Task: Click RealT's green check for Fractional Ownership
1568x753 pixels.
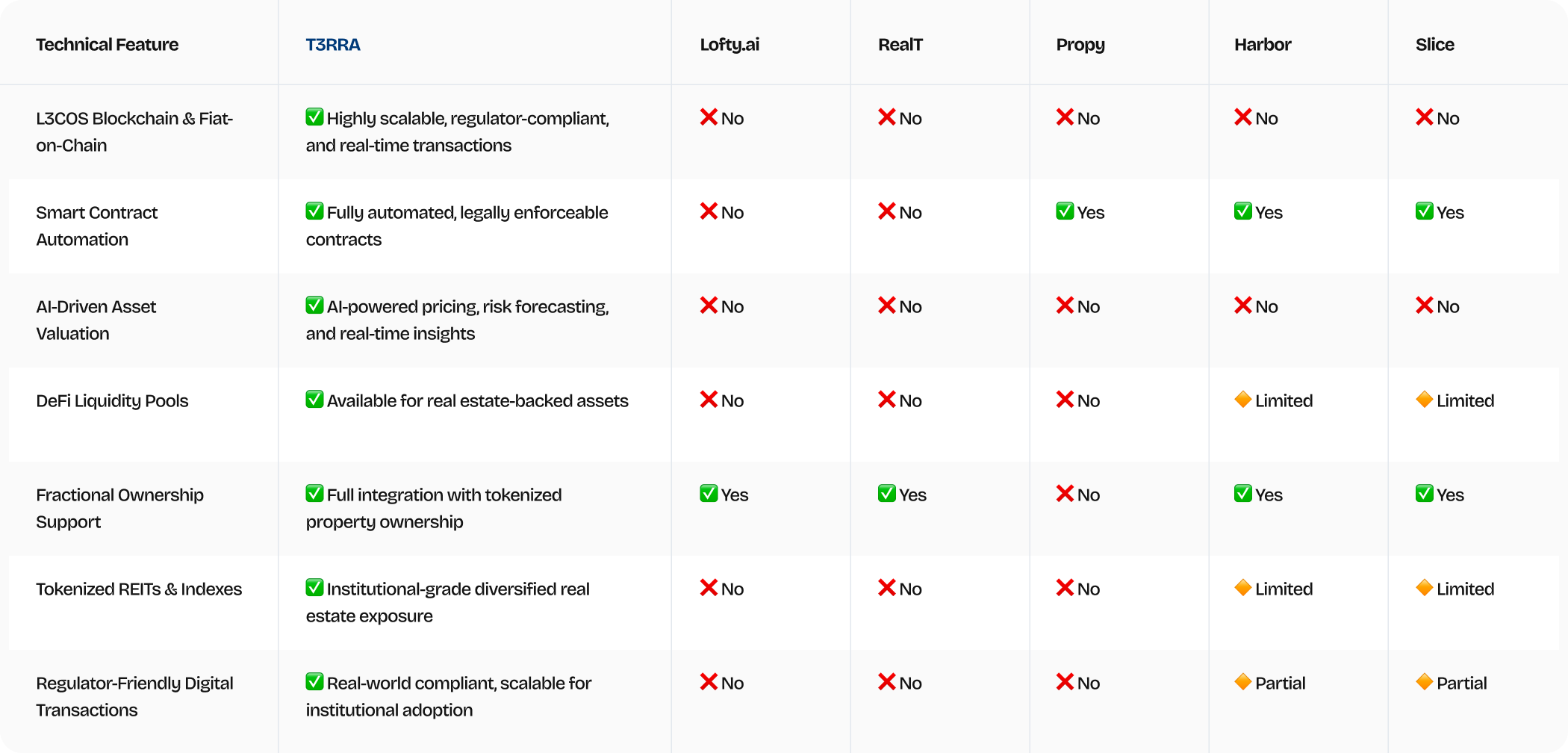Action: (x=887, y=494)
